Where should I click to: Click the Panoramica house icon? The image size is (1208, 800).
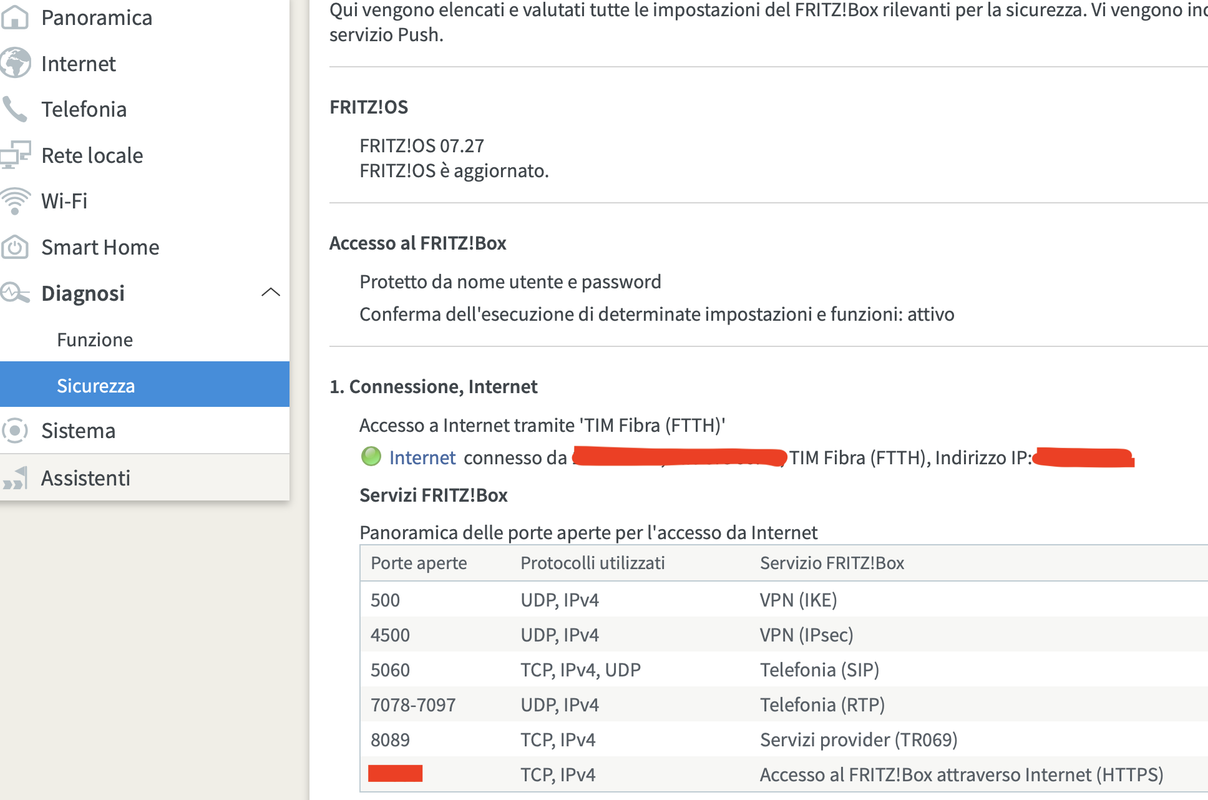[x=15, y=18]
